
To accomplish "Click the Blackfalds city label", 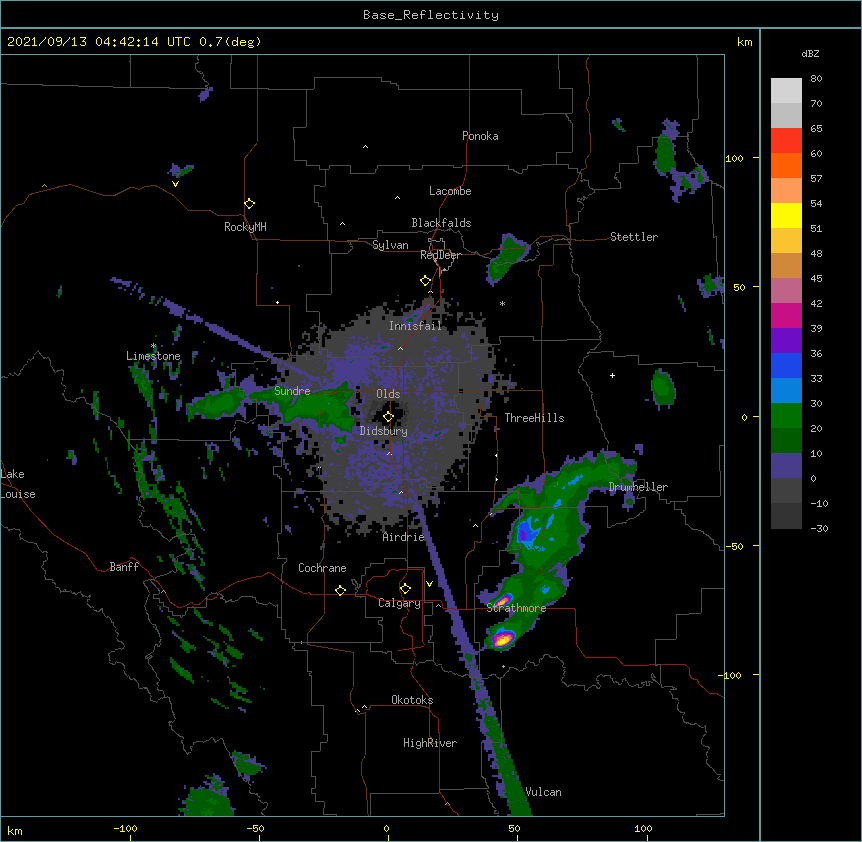I will coord(441,223).
